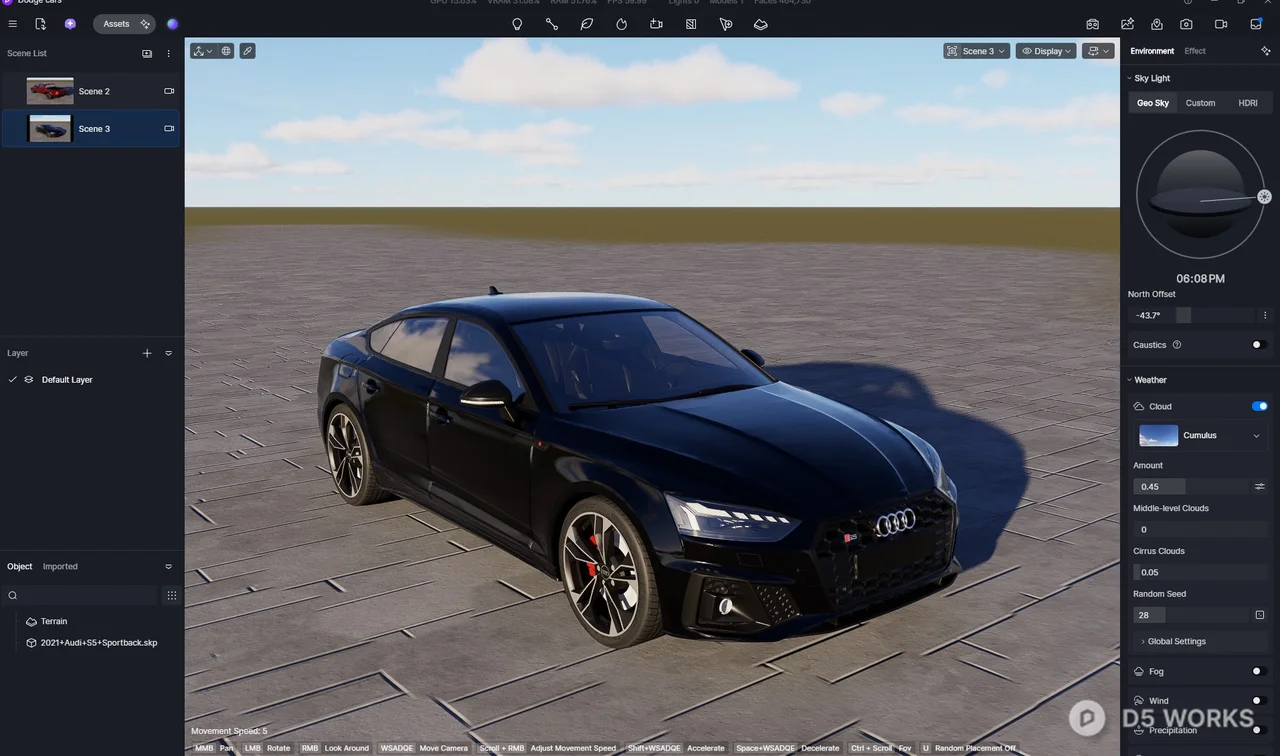Open the AI image enhancer icon
Viewport: 1280px width, 756px height.
1128,24
